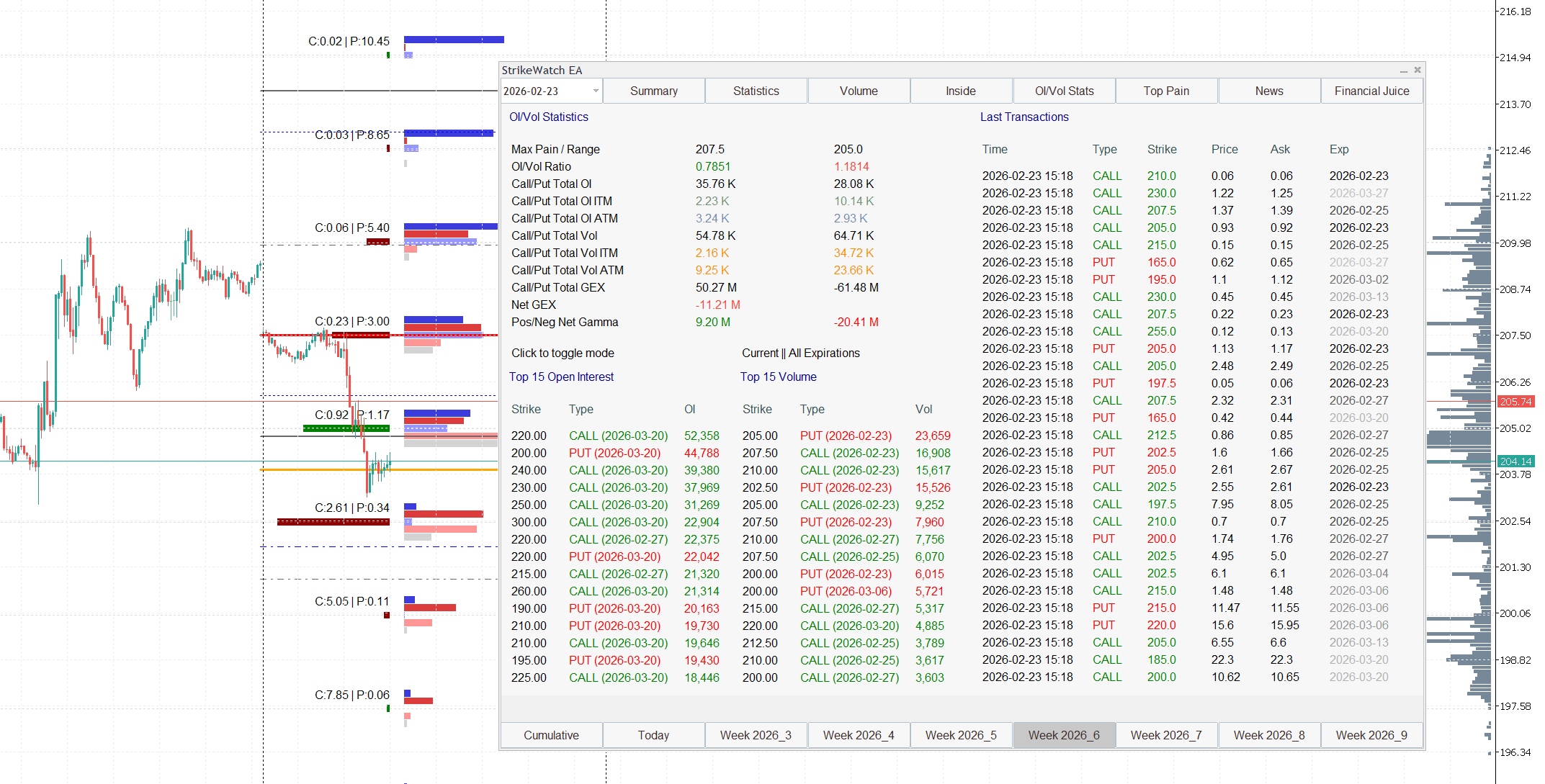Viewport: 1545px width, 784px height.
Task: Show the Top 15 Open Interest list
Action: (x=561, y=377)
